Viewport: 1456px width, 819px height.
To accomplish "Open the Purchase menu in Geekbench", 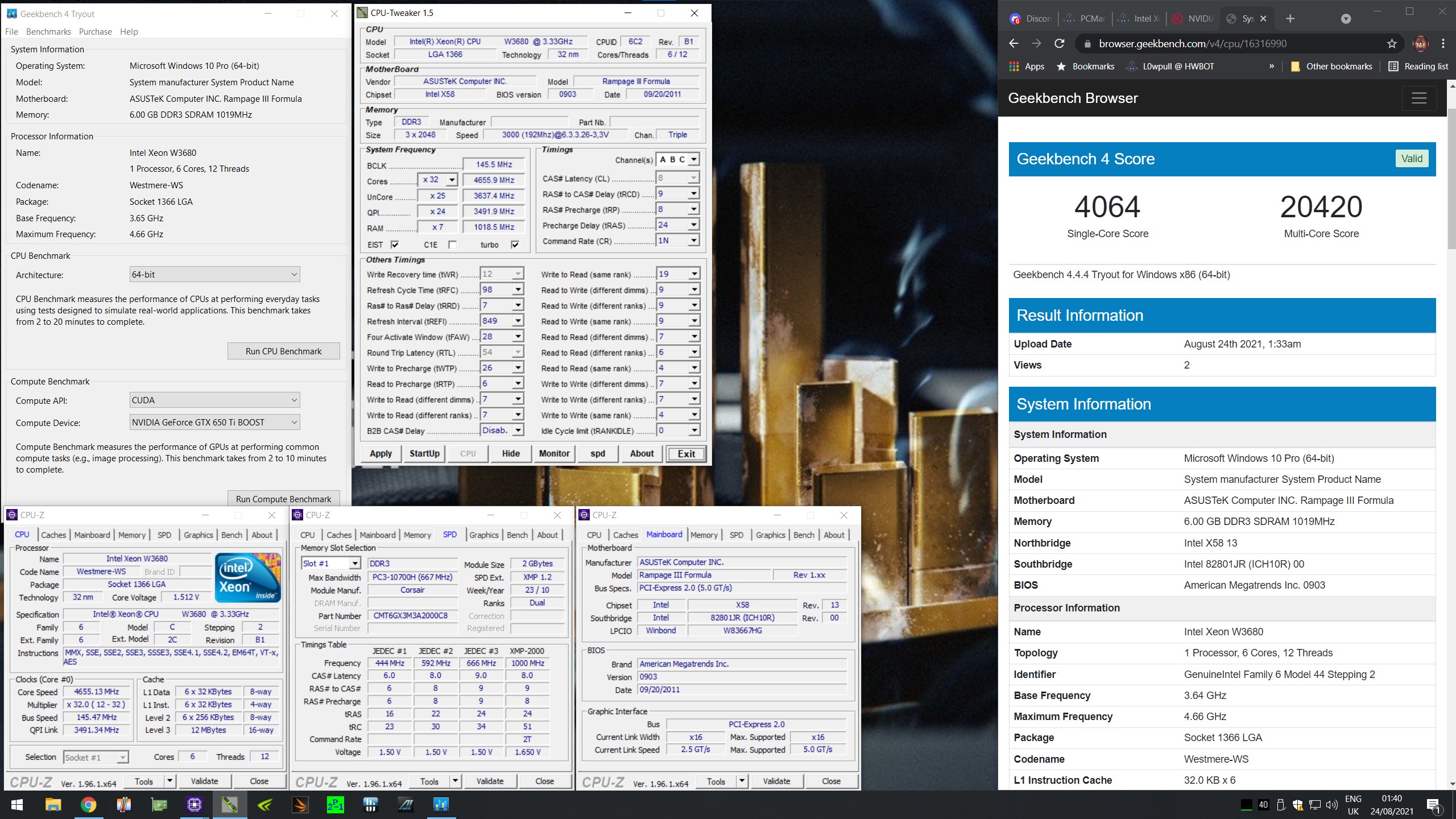I will 95,32.
